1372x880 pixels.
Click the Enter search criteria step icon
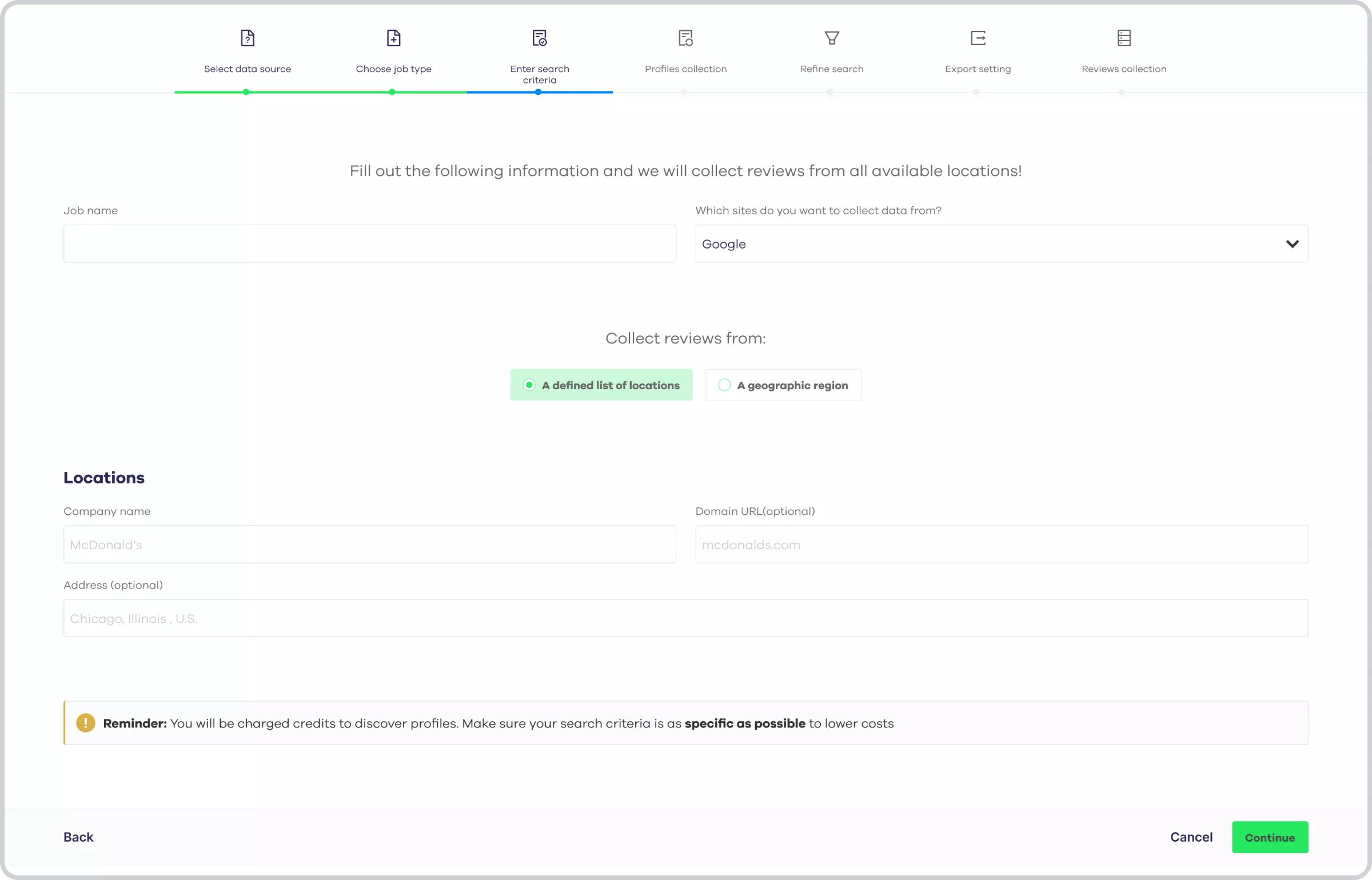pyautogui.click(x=539, y=38)
